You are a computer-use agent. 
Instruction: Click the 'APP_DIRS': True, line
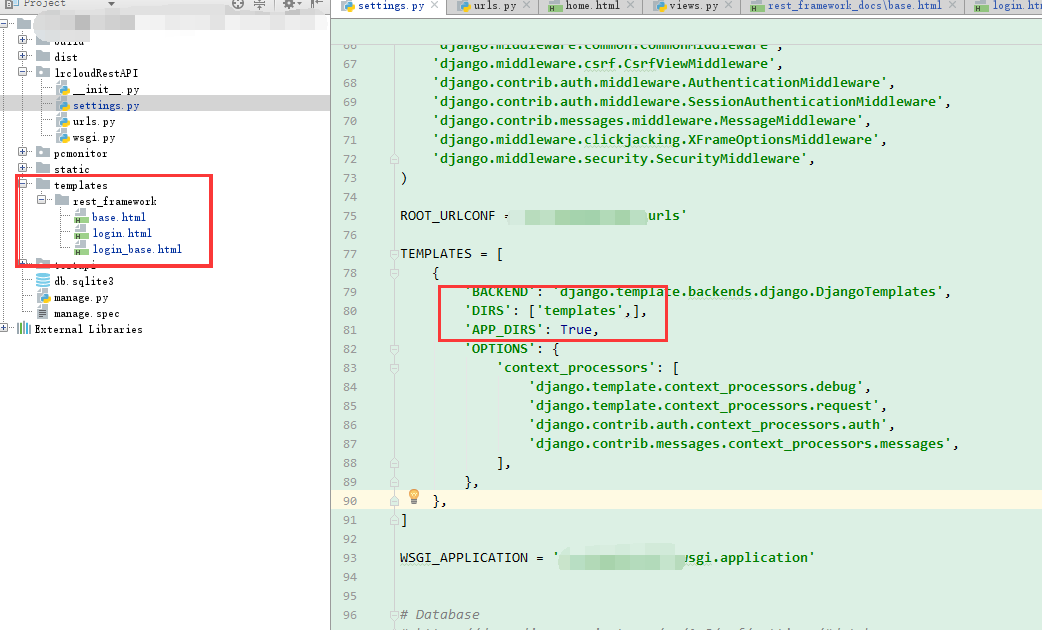[x=532, y=330]
